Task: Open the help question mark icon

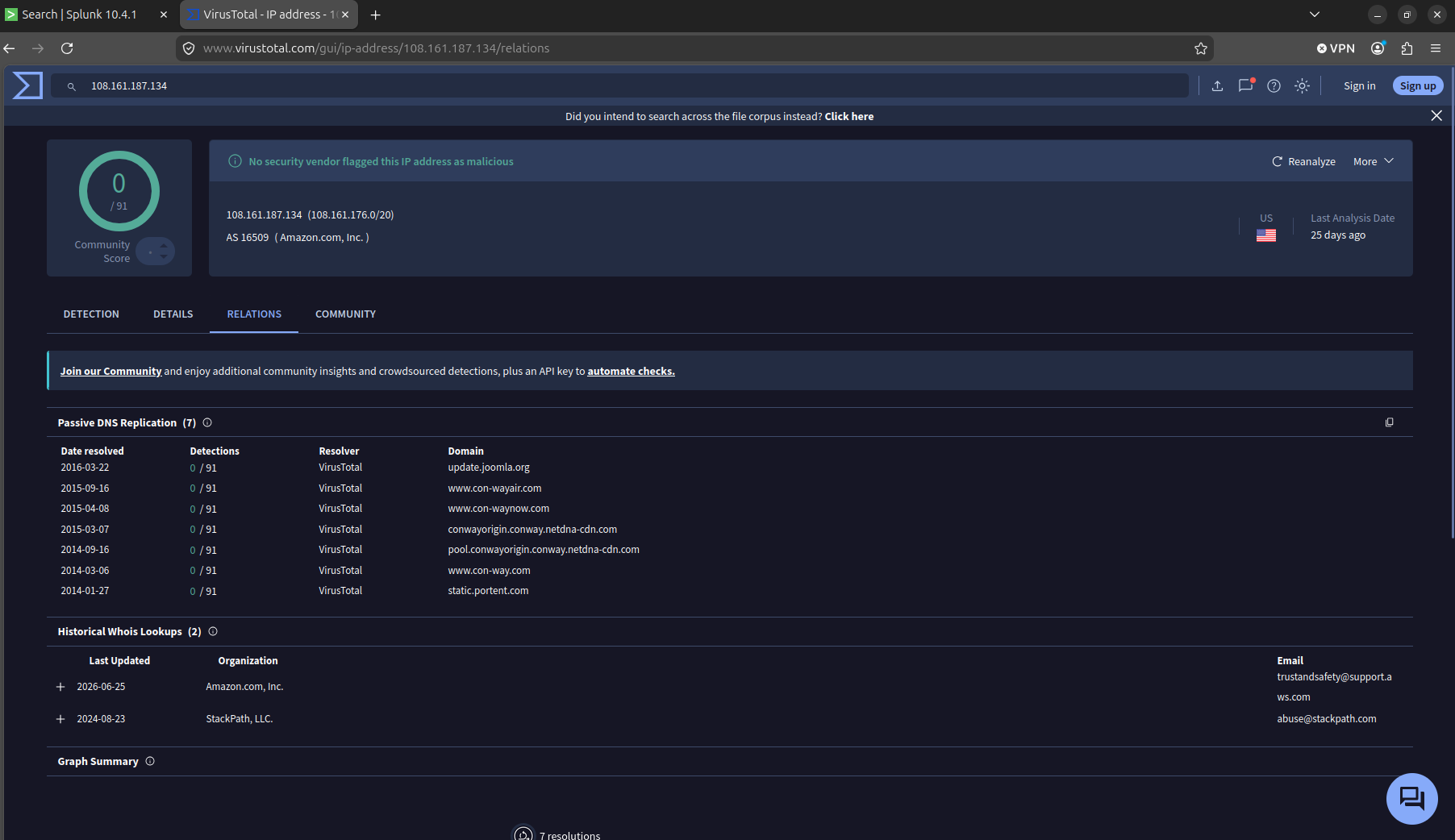Action: pos(1274,85)
